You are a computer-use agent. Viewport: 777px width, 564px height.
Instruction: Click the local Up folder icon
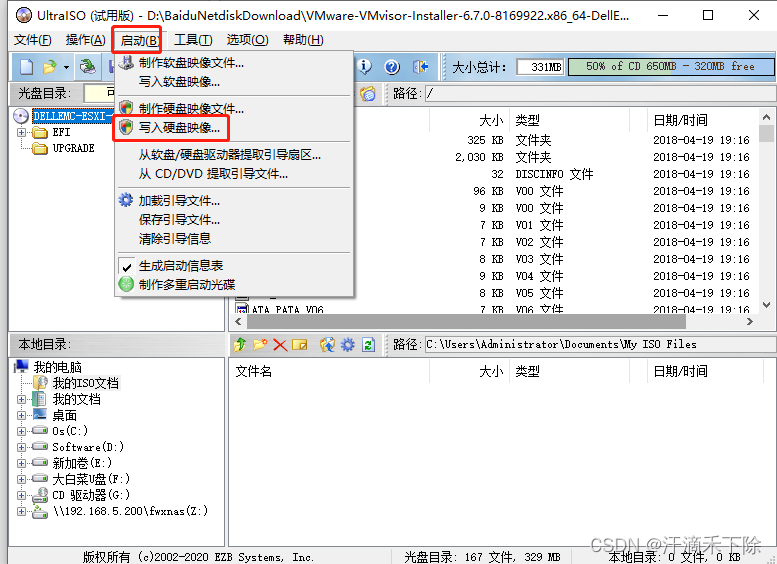(x=240, y=344)
